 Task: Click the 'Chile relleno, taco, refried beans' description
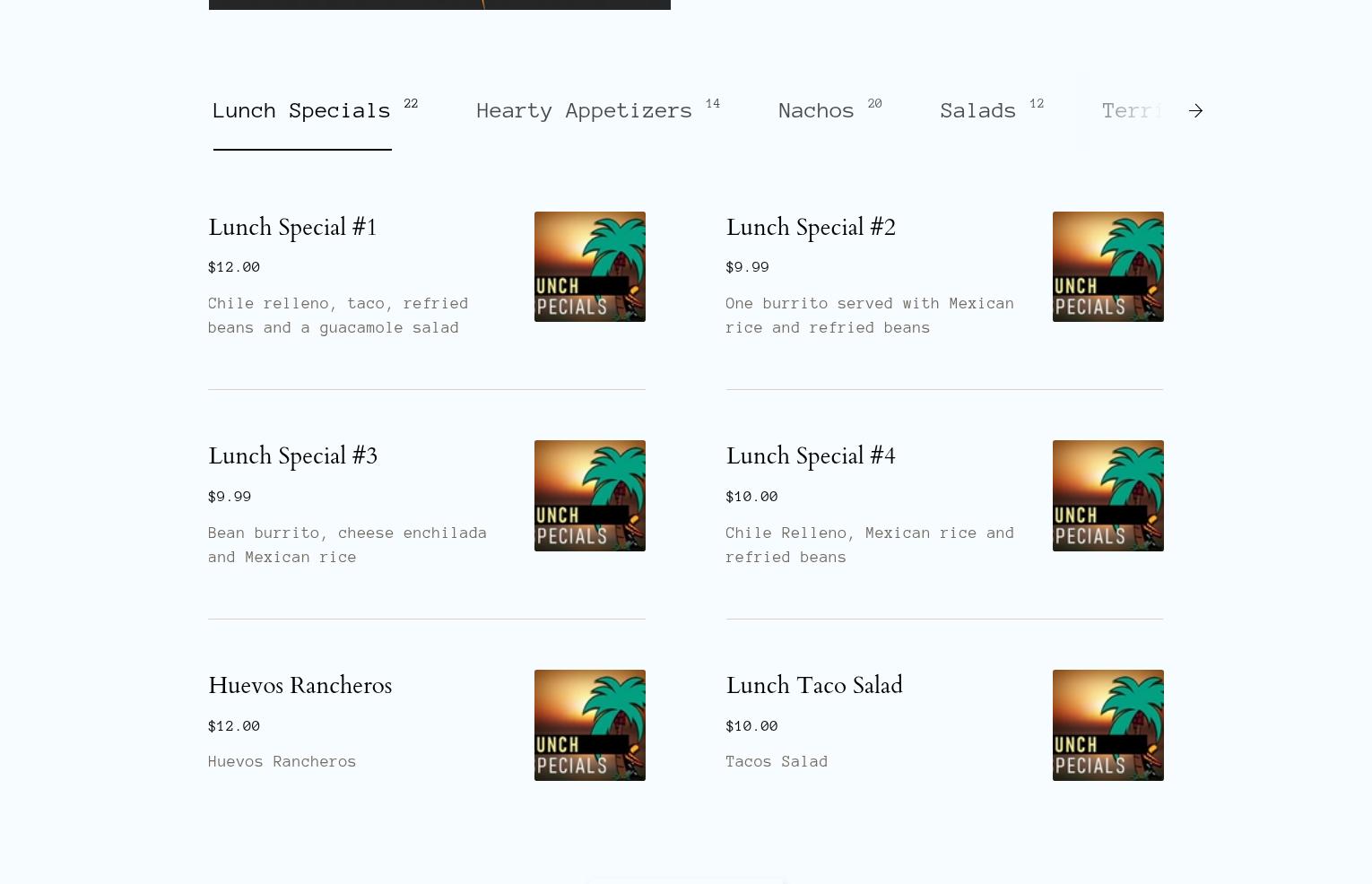(x=338, y=316)
